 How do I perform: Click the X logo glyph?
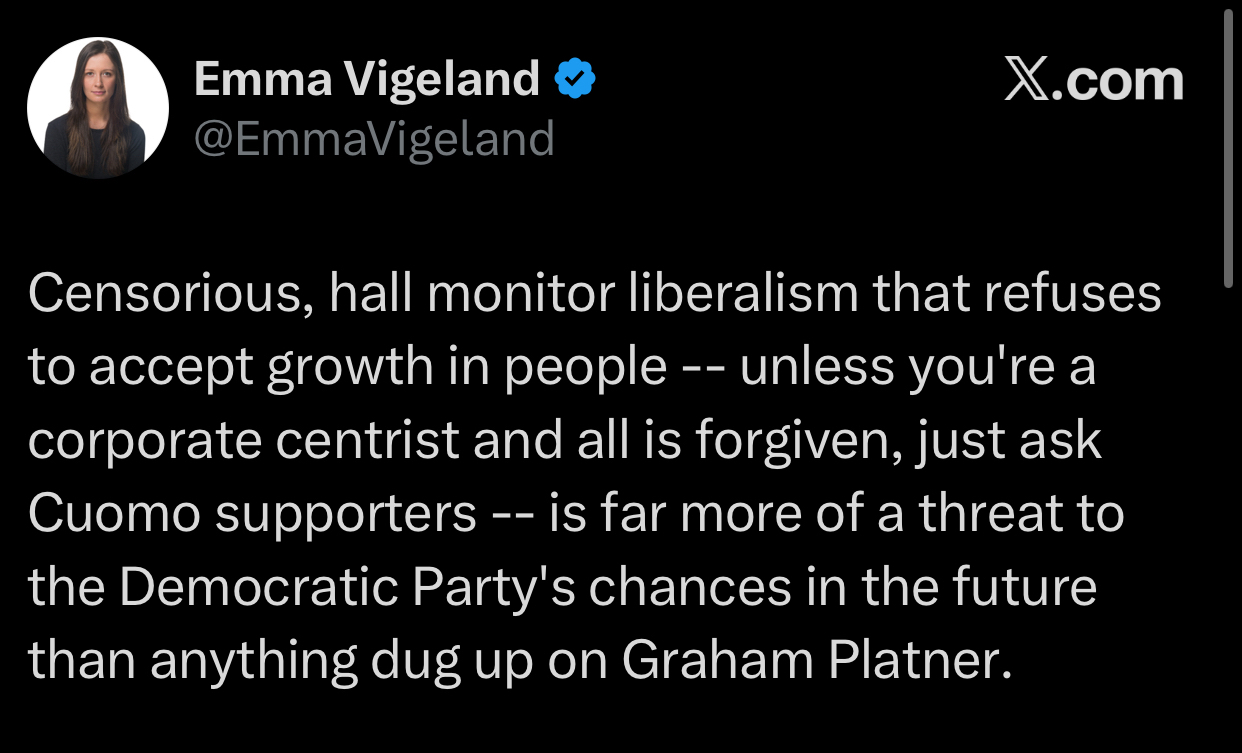[1032, 80]
